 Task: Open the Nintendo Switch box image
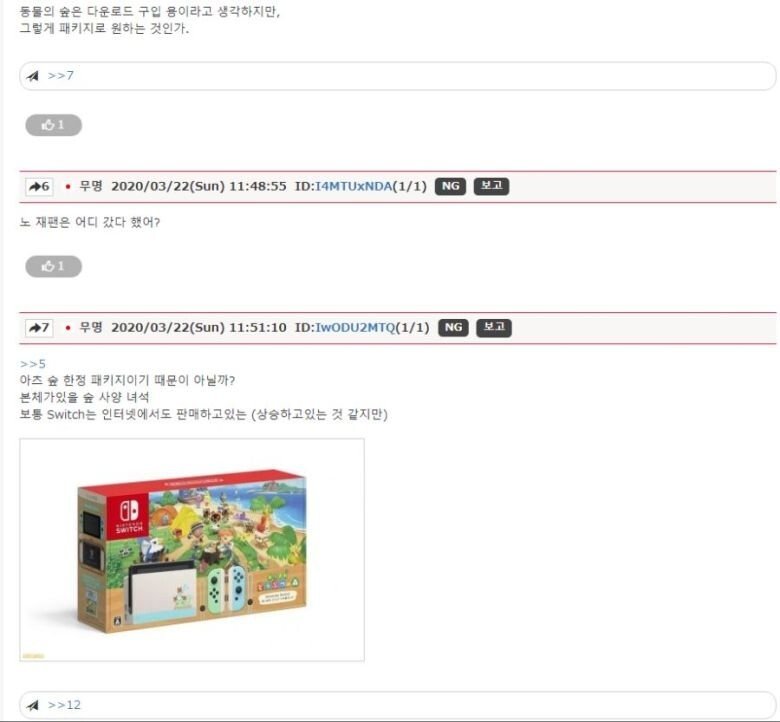192,550
